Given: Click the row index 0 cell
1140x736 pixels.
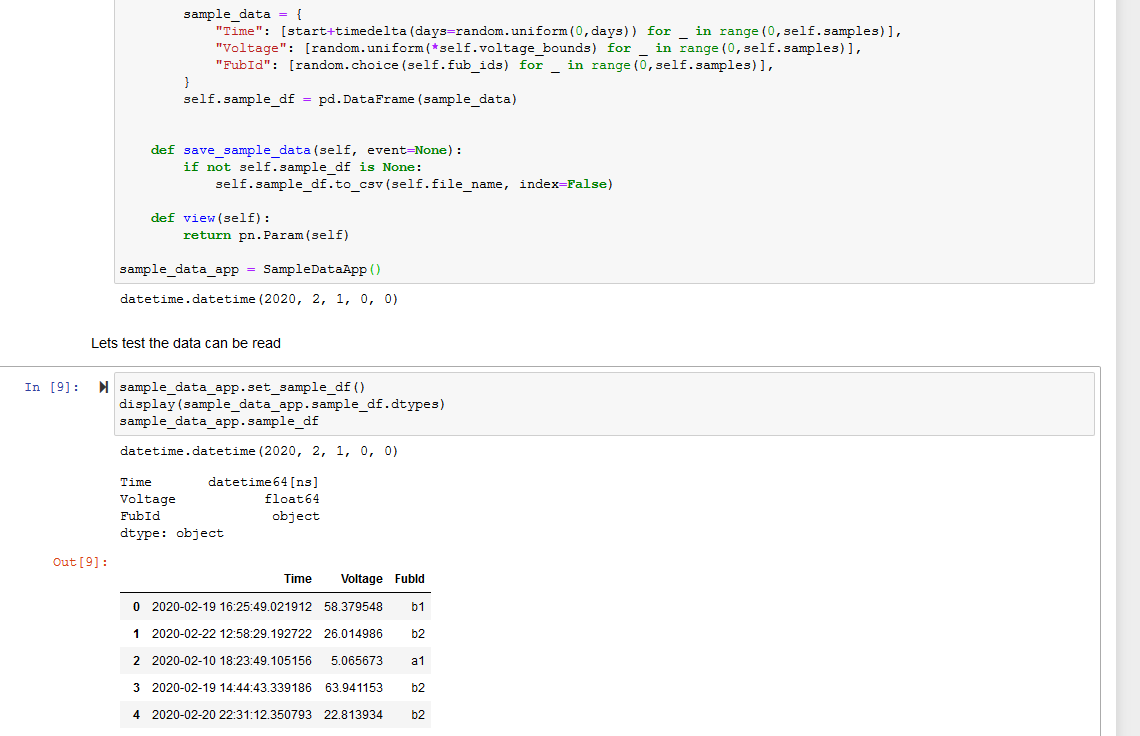Looking at the screenshot, I should [x=136, y=607].
